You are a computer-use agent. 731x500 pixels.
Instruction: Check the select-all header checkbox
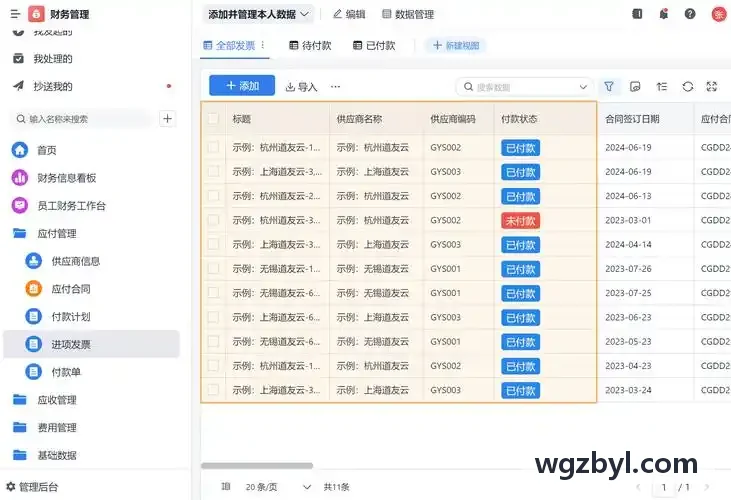(213, 119)
